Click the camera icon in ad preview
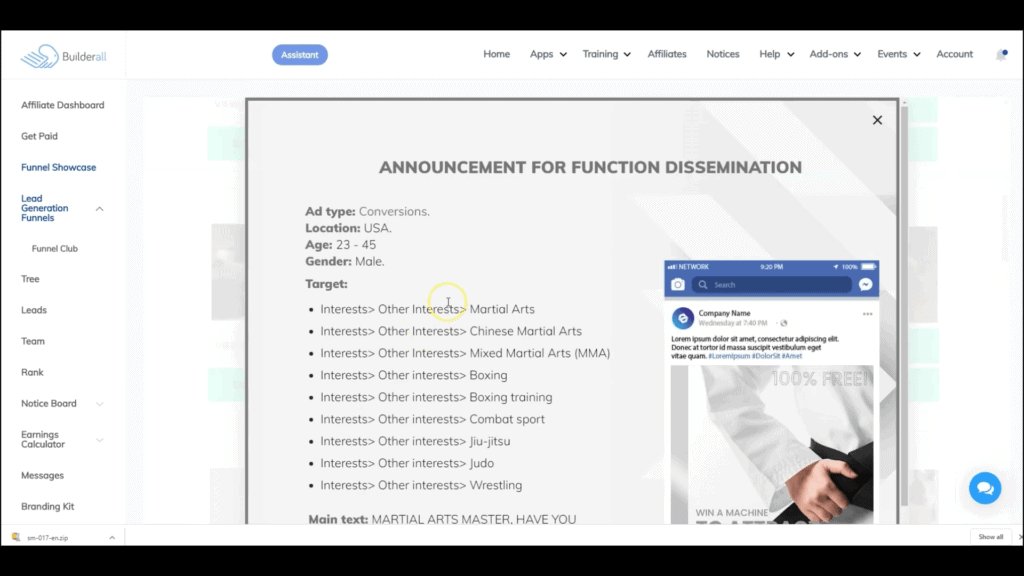The height and width of the screenshot is (576, 1024). [x=678, y=285]
